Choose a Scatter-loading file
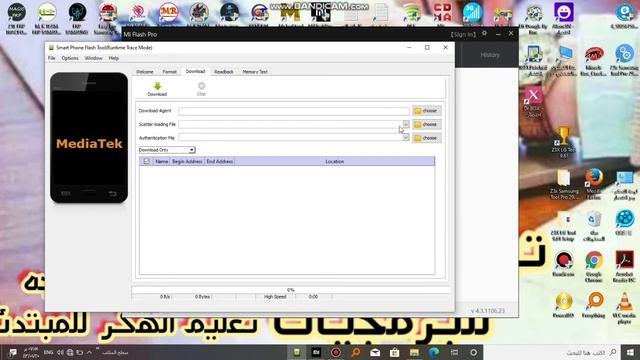This screenshot has height=360, width=640. pos(427,124)
